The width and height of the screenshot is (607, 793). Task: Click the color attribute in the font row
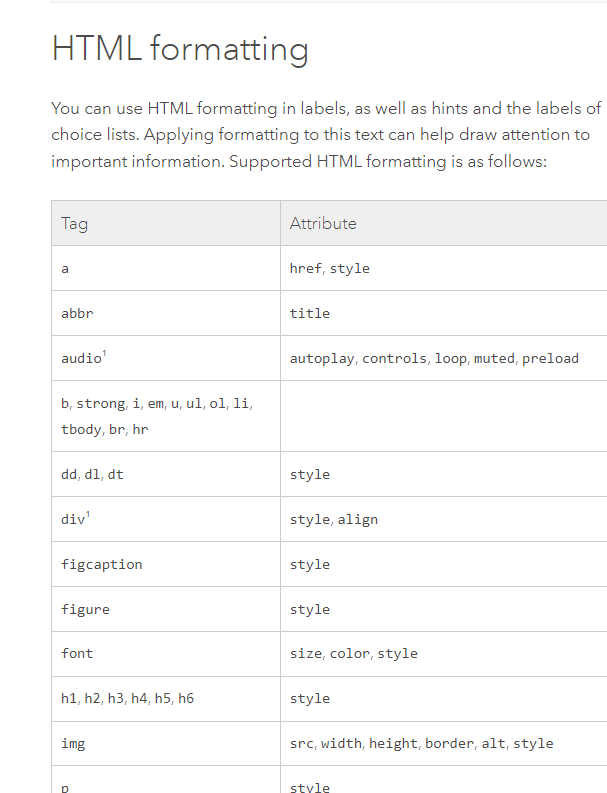pos(349,653)
